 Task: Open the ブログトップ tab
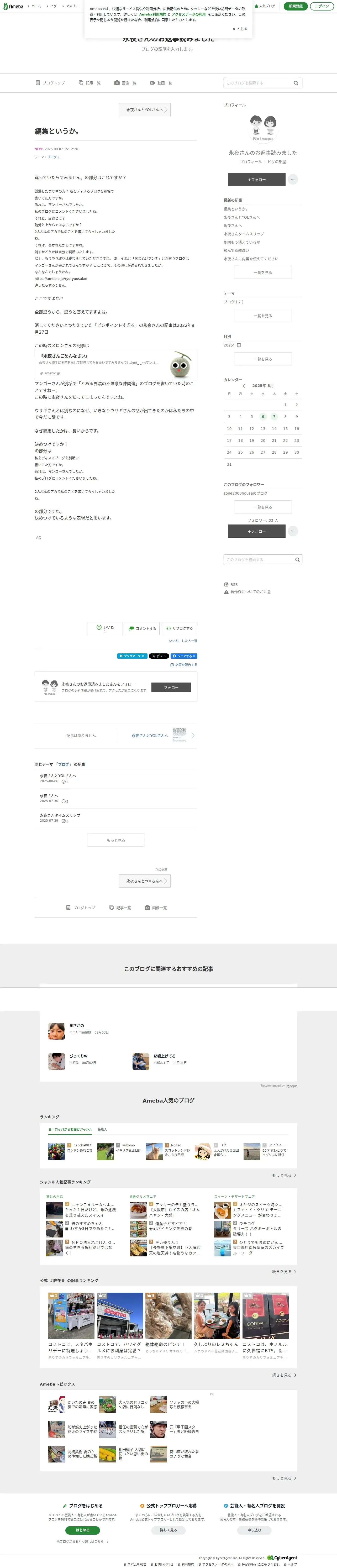point(50,83)
